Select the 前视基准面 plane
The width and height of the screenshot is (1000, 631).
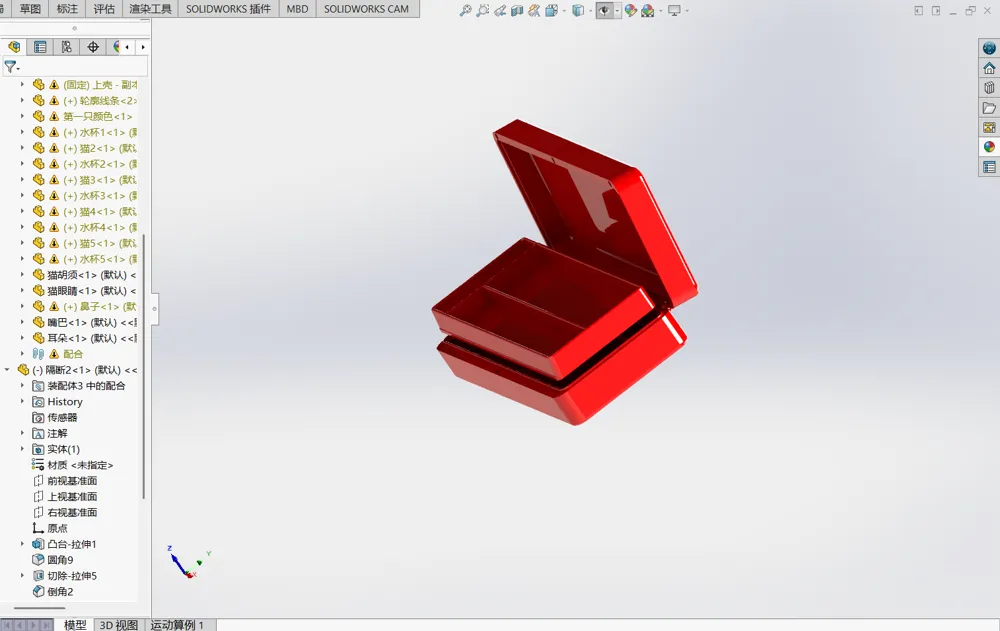(65, 480)
